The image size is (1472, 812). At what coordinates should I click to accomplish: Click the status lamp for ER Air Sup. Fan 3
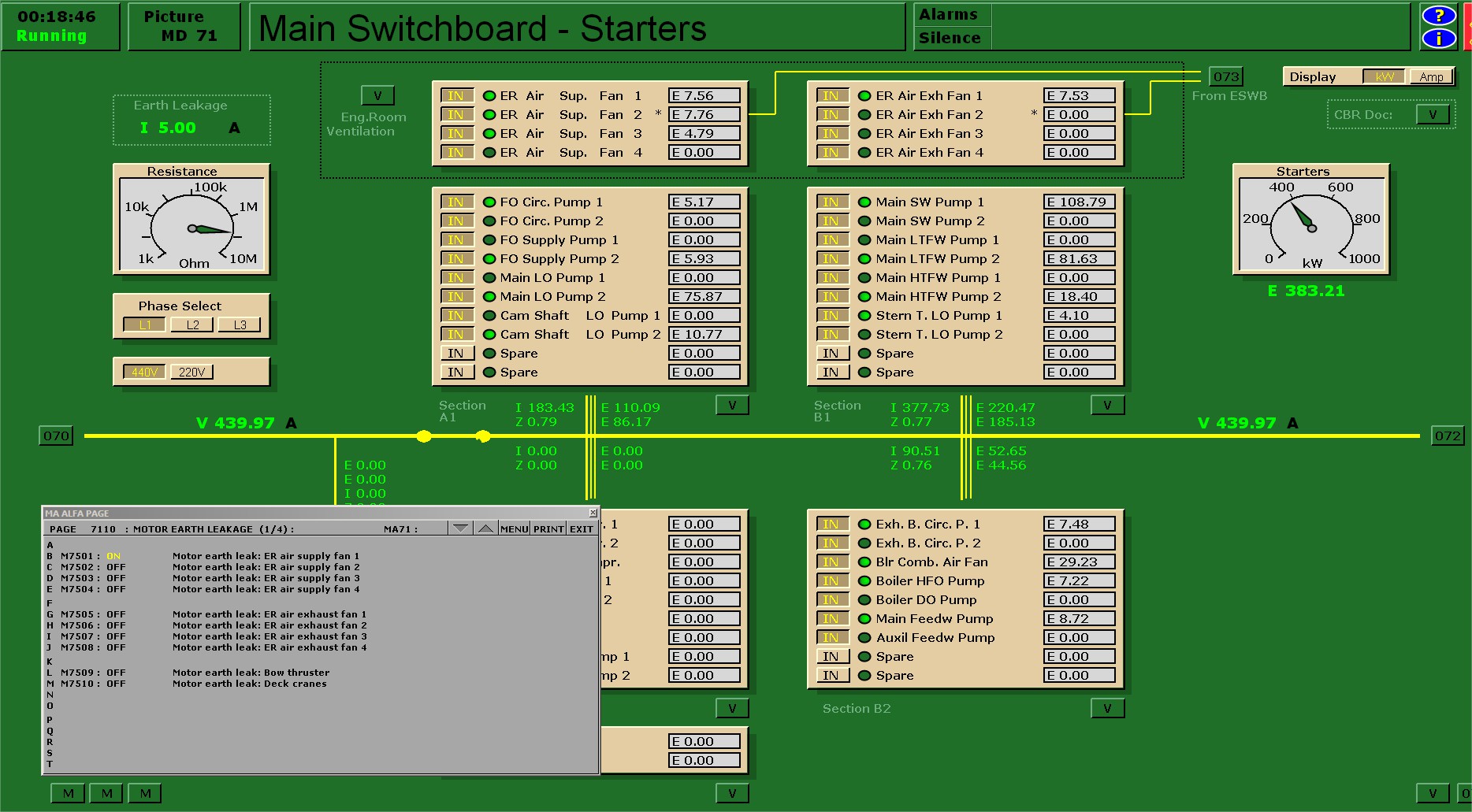tap(489, 134)
